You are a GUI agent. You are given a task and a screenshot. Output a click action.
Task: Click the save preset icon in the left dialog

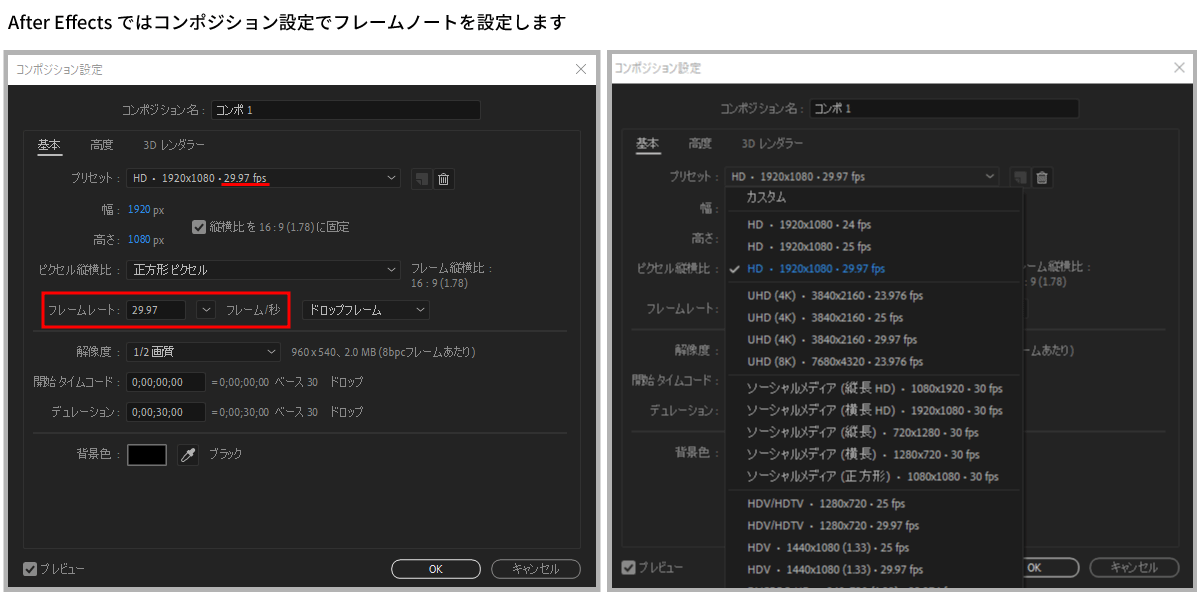(x=421, y=179)
